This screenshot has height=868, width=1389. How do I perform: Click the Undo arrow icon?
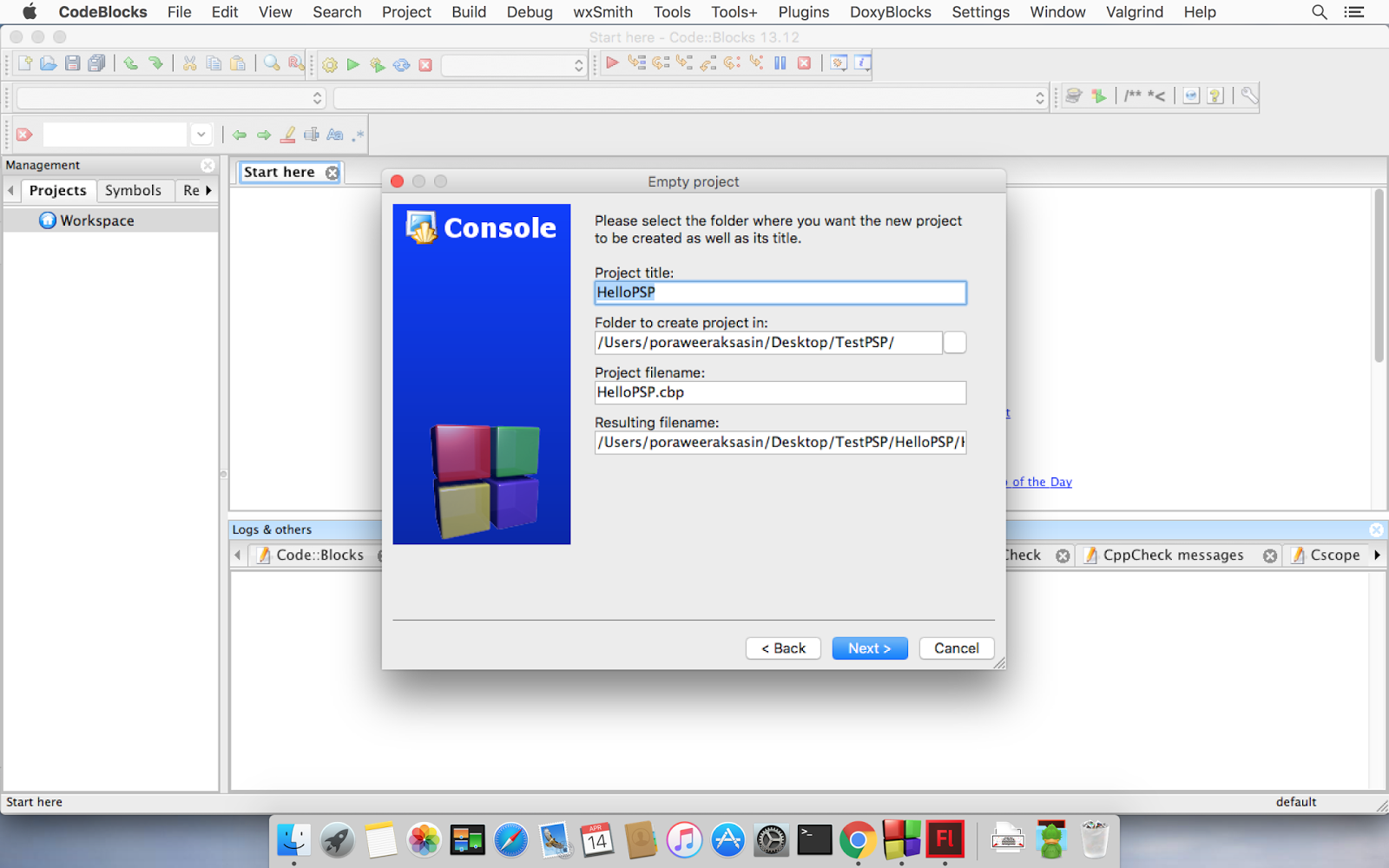[131, 63]
